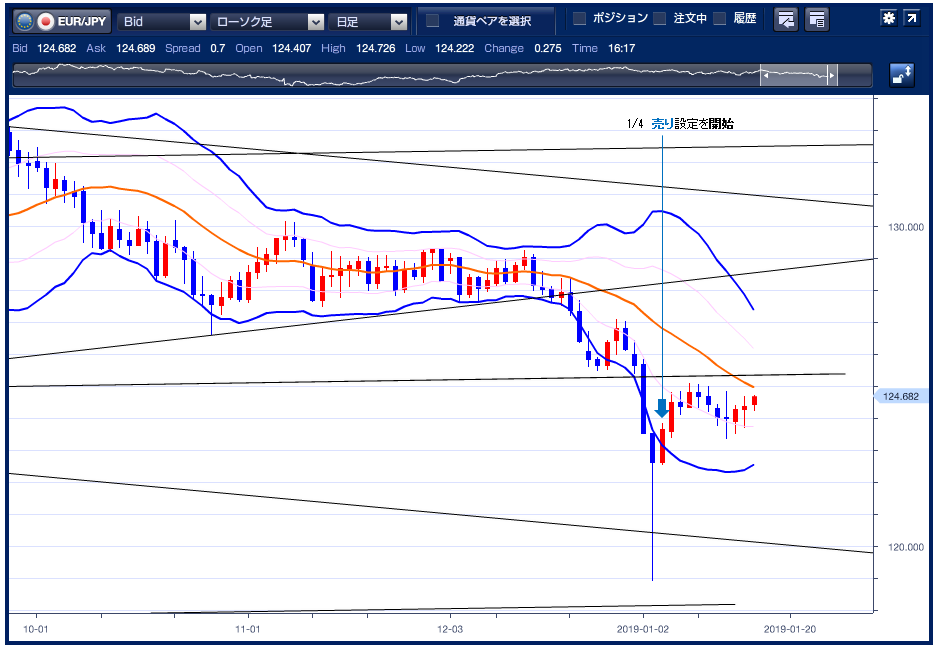Click the Change value 0.275

coord(548,48)
